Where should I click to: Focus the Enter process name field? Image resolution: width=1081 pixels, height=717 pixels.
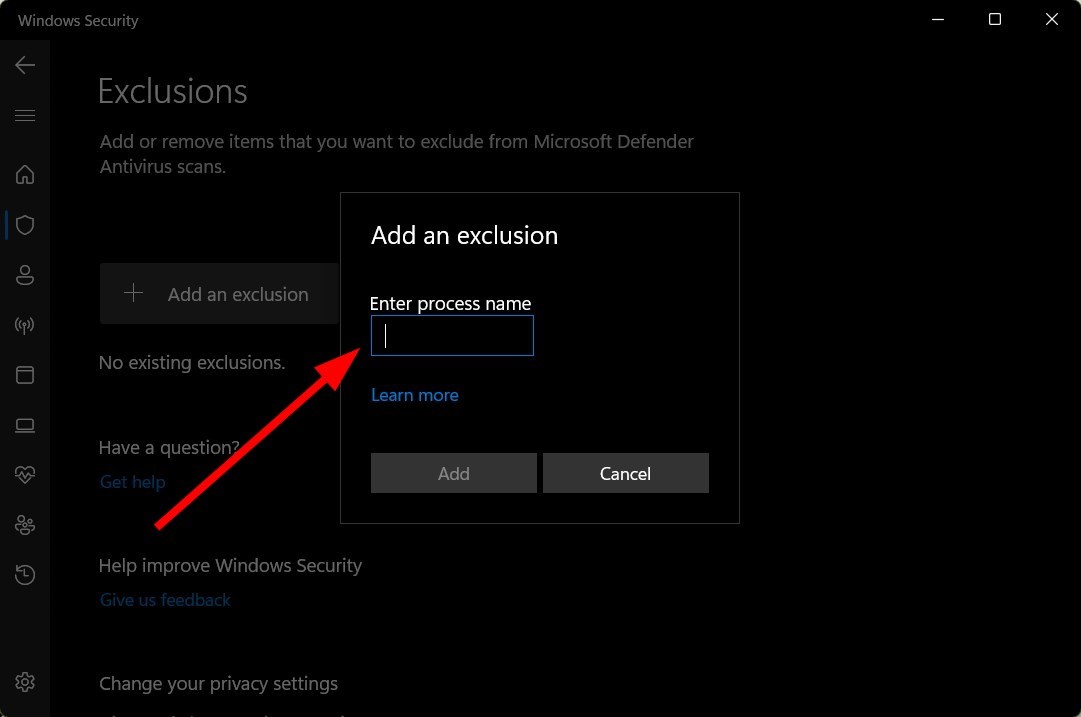pos(452,336)
